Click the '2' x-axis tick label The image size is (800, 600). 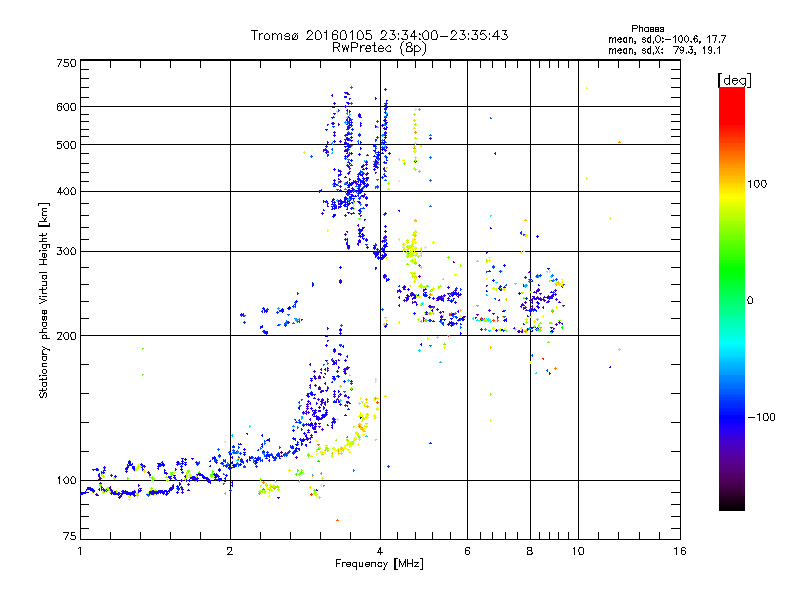pos(230,551)
